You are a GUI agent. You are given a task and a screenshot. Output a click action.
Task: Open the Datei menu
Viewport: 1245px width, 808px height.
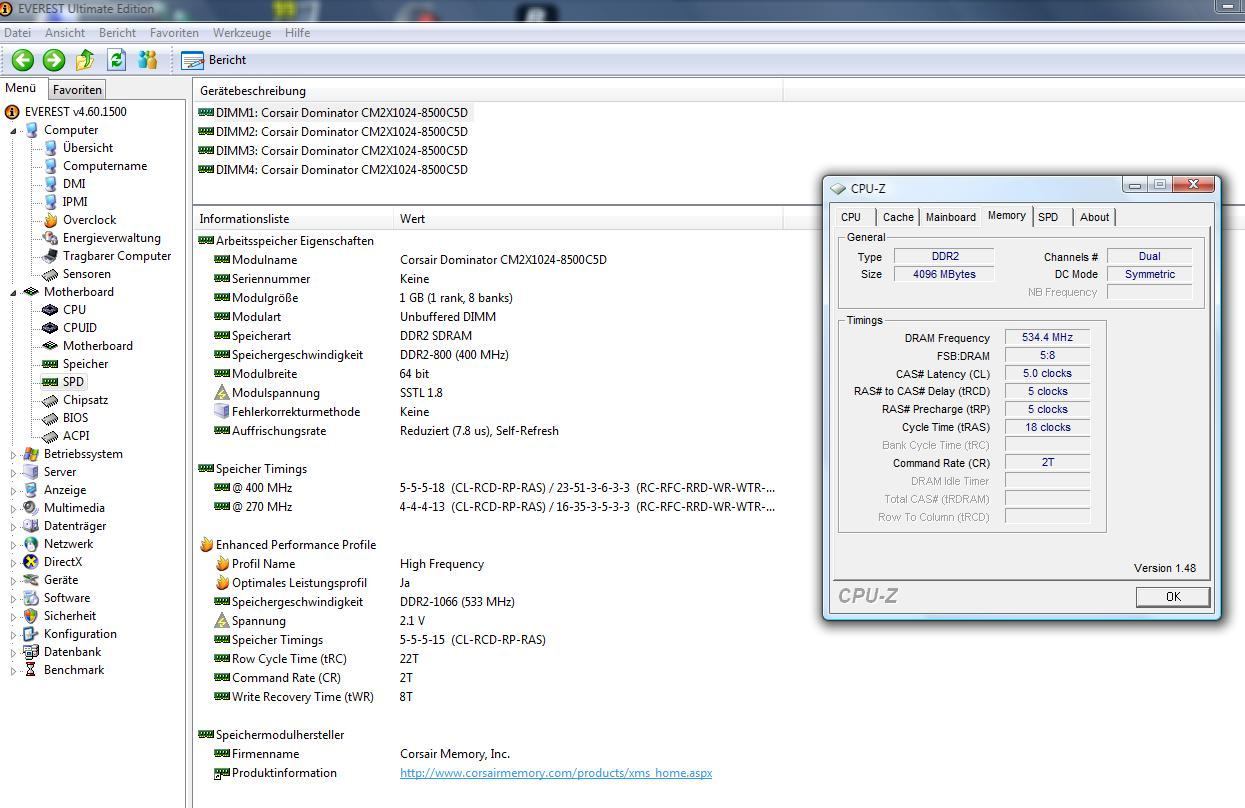point(18,33)
